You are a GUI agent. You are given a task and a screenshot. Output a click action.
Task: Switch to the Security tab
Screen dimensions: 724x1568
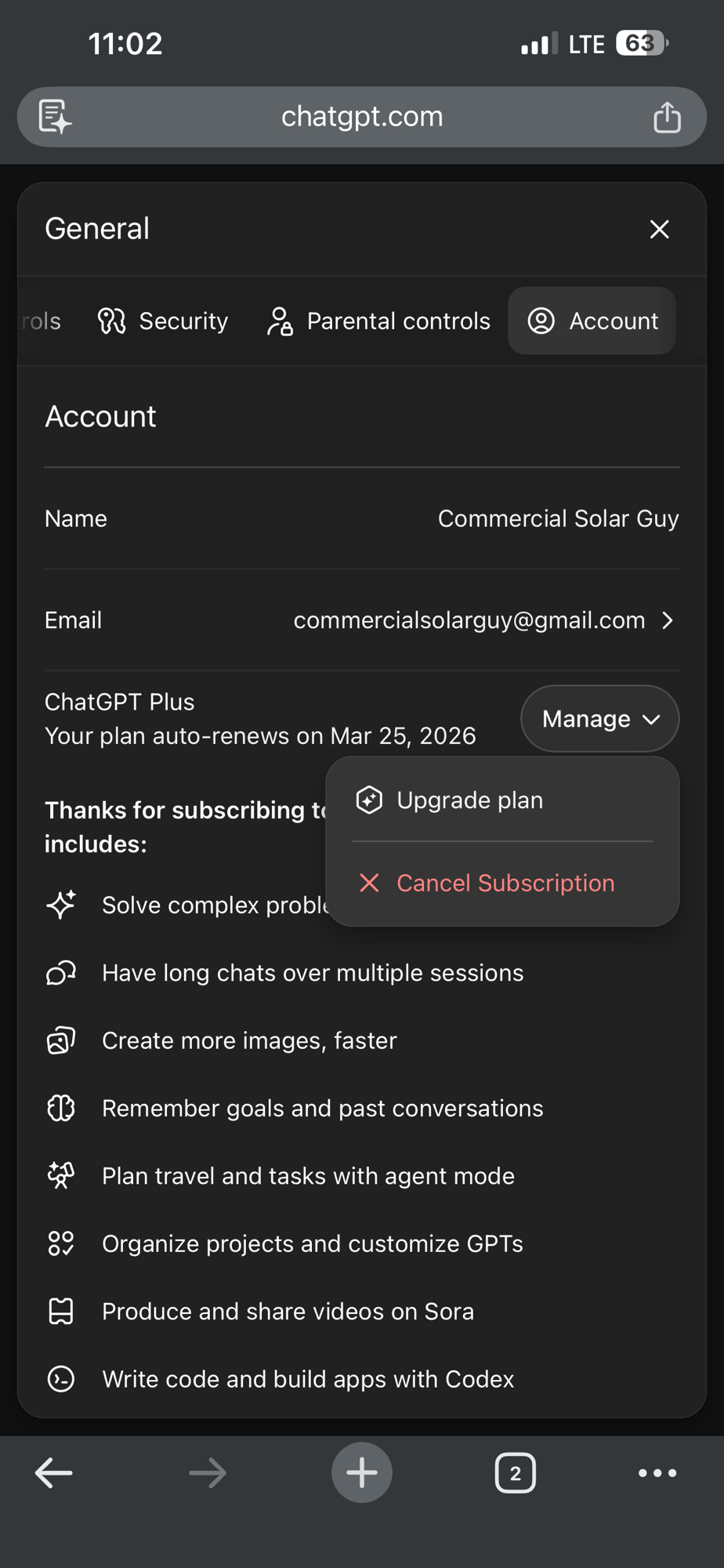point(163,321)
